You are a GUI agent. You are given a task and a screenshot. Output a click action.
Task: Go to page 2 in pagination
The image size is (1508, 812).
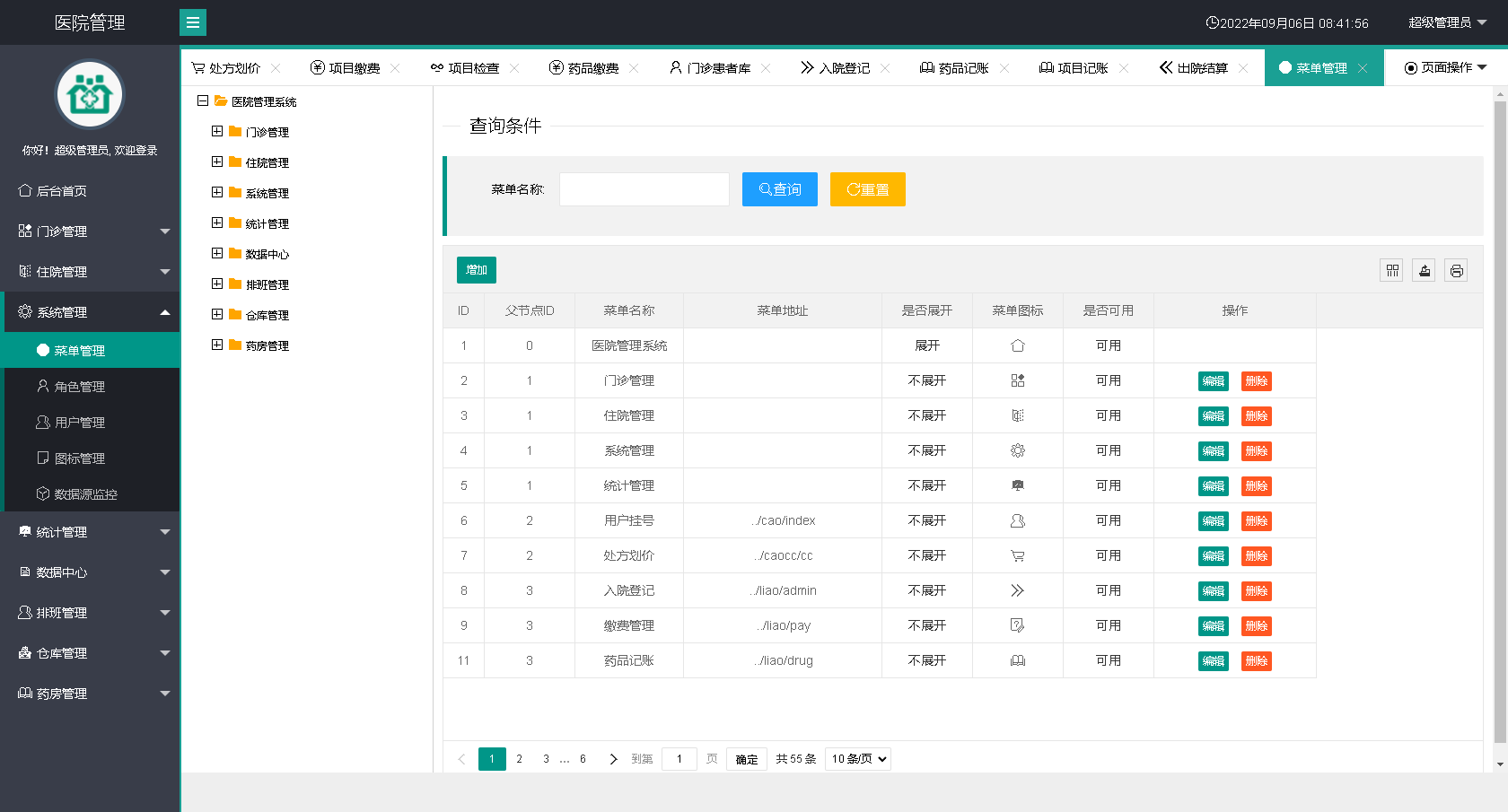pos(519,759)
